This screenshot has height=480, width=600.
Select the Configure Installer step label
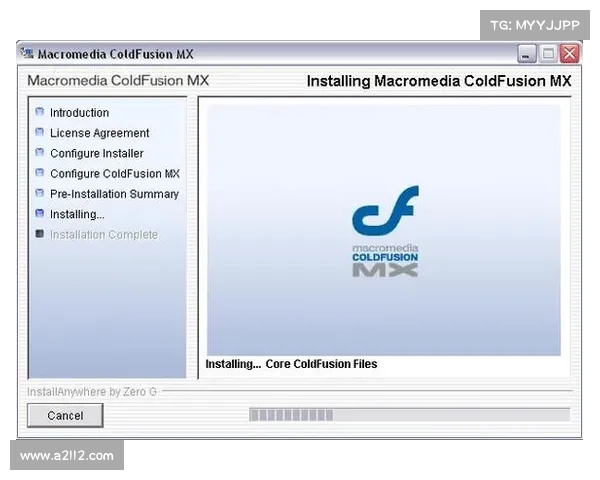pos(97,153)
